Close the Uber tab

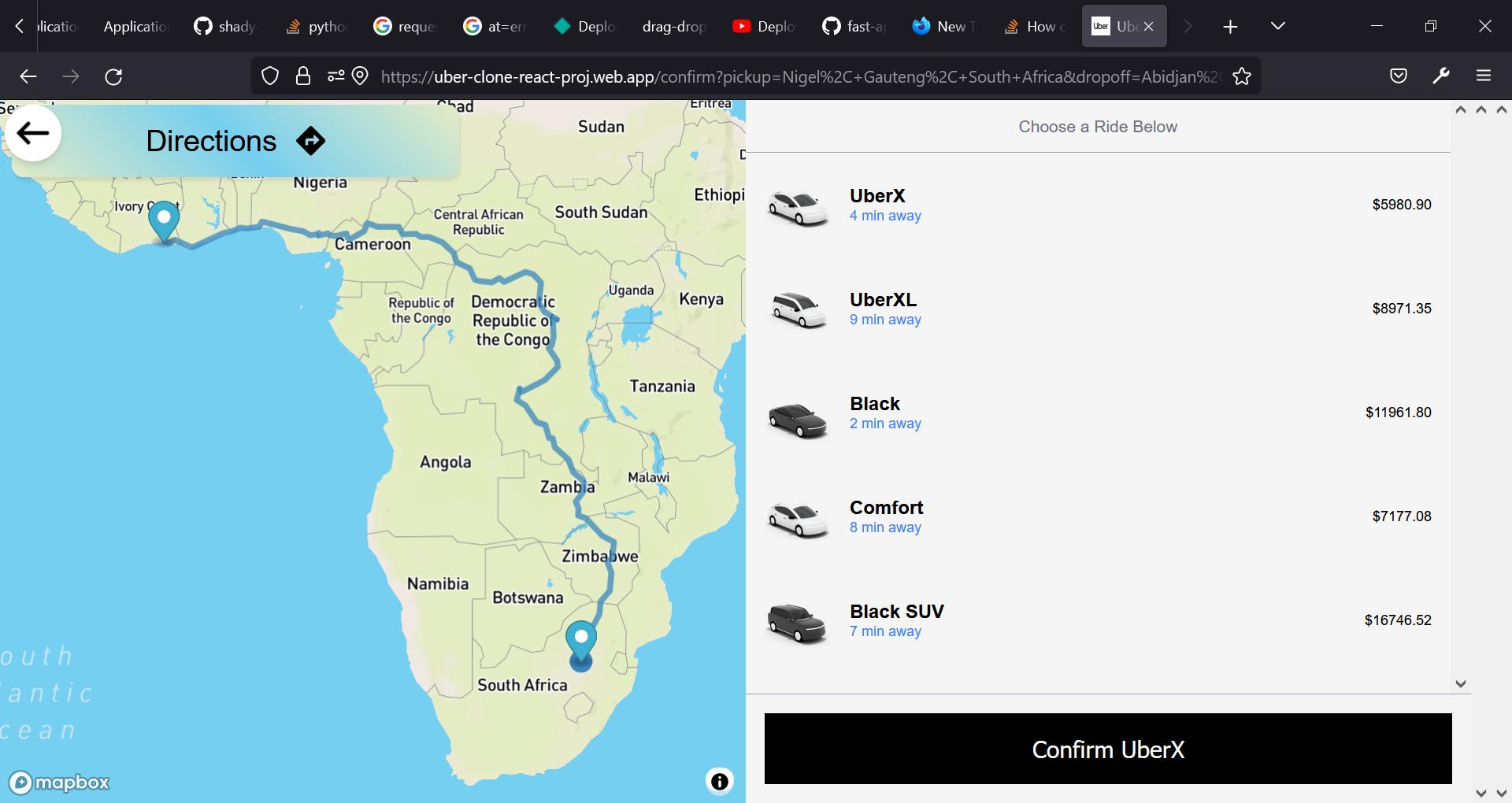[1149, 26]
